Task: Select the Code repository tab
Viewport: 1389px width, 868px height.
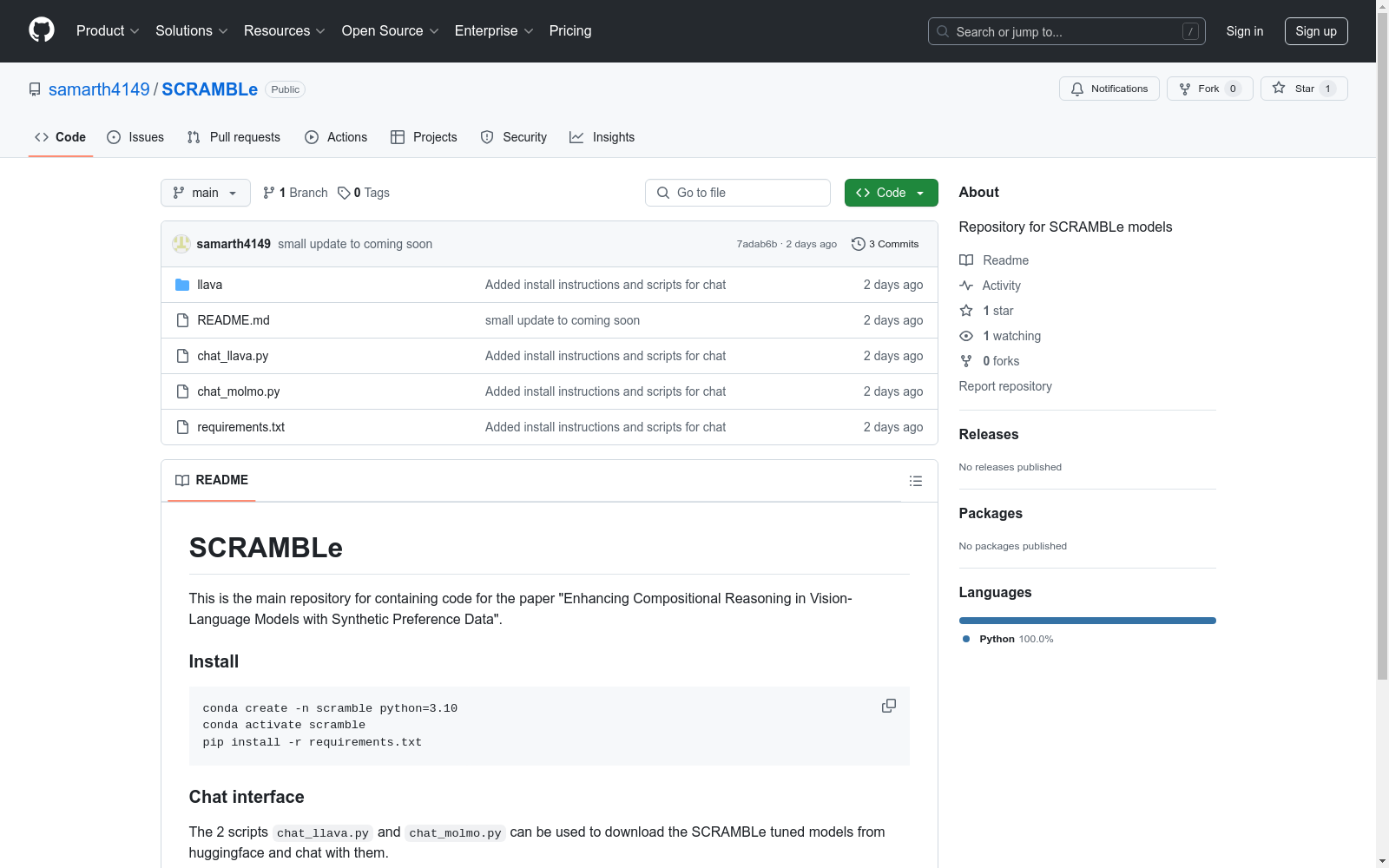Action: point(61,137)
